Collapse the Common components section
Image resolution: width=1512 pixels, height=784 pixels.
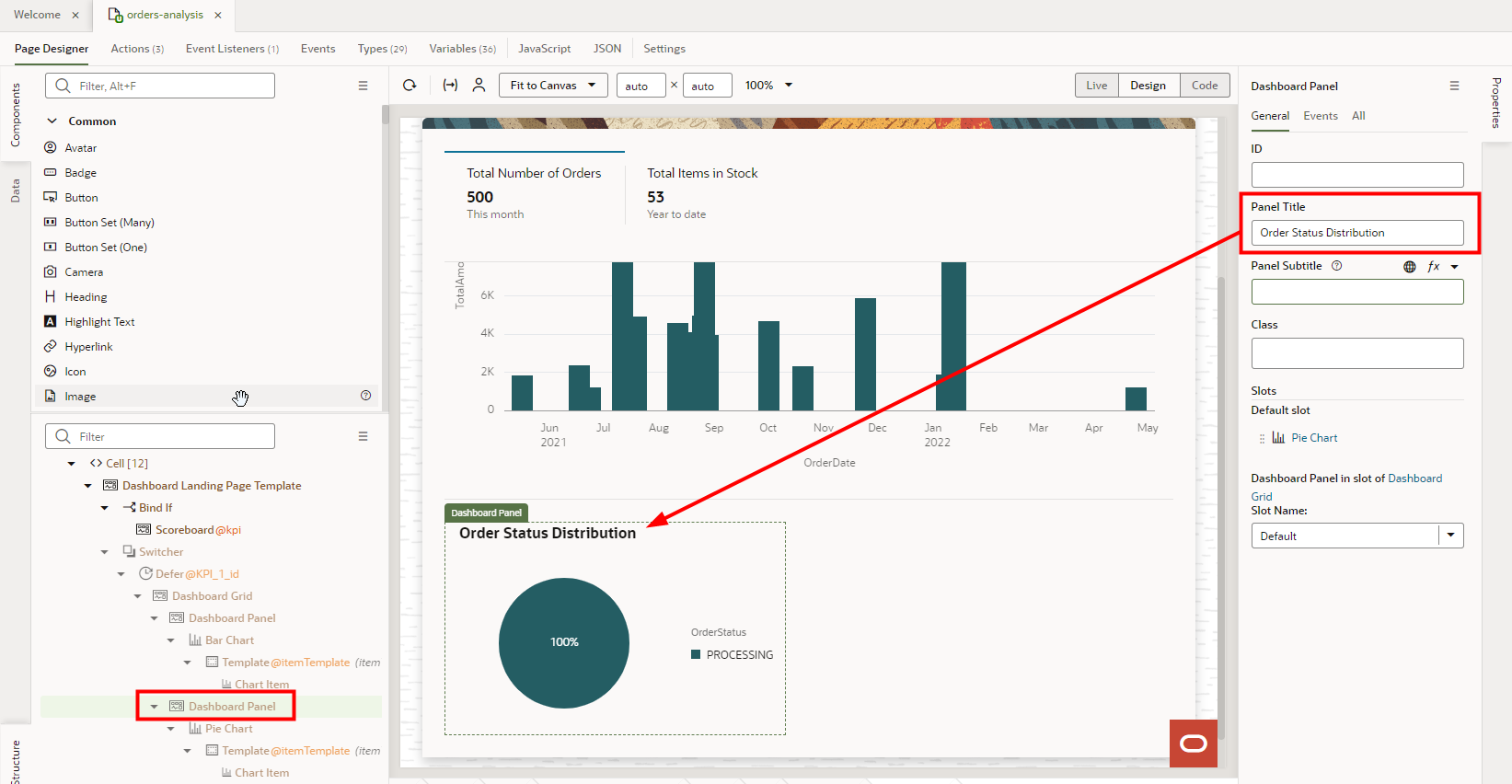[52, 121]
